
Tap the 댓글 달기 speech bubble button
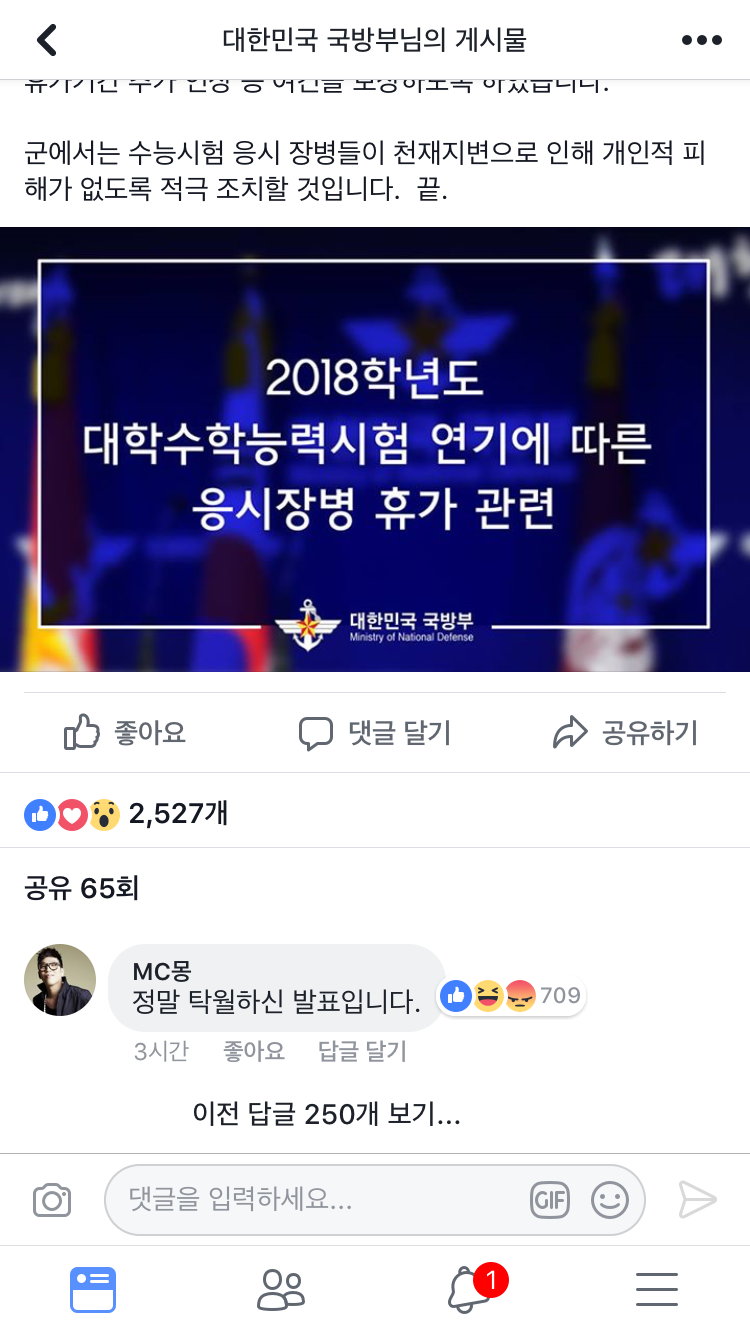(x=375, y=733)
